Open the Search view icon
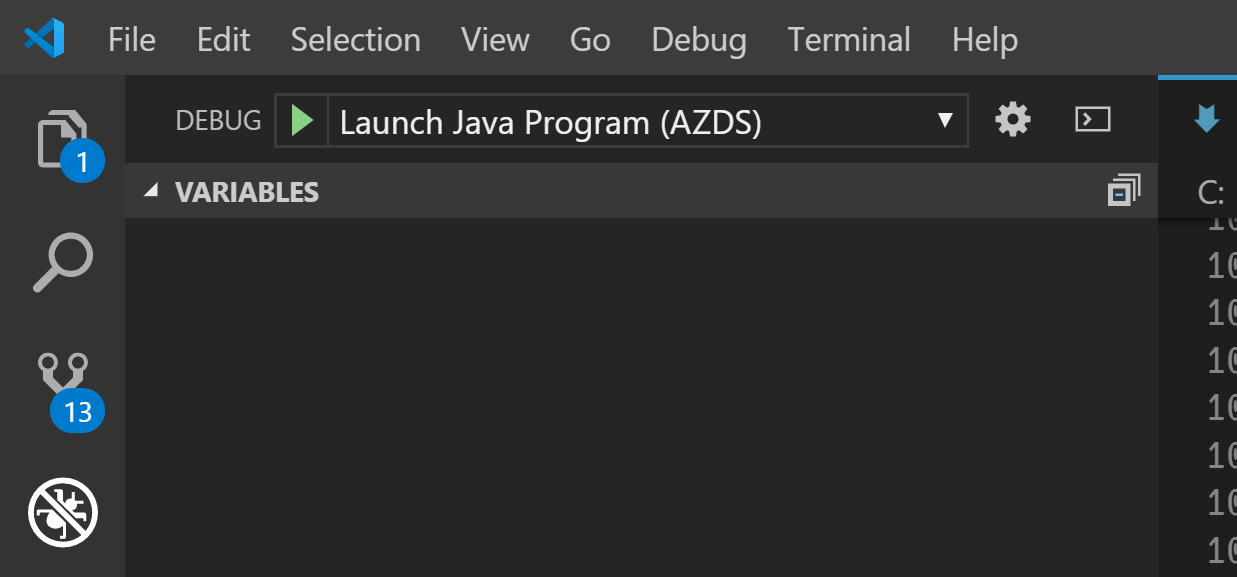 click(62, 262)
